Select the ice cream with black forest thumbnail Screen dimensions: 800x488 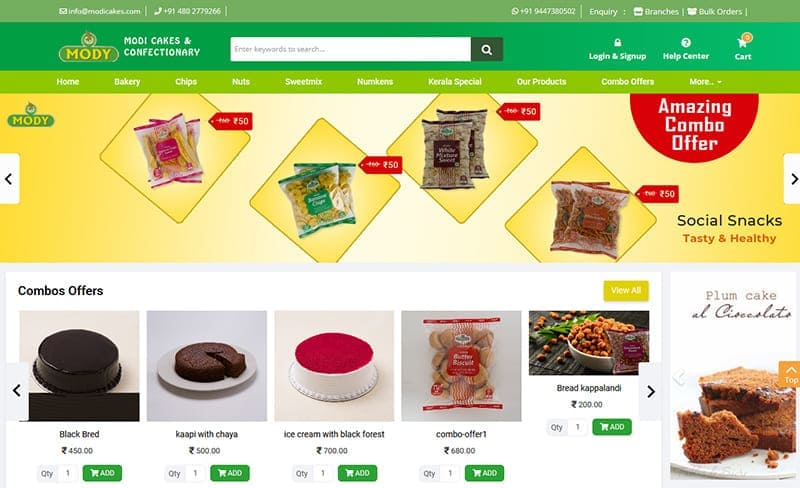[x=334, y=366]
